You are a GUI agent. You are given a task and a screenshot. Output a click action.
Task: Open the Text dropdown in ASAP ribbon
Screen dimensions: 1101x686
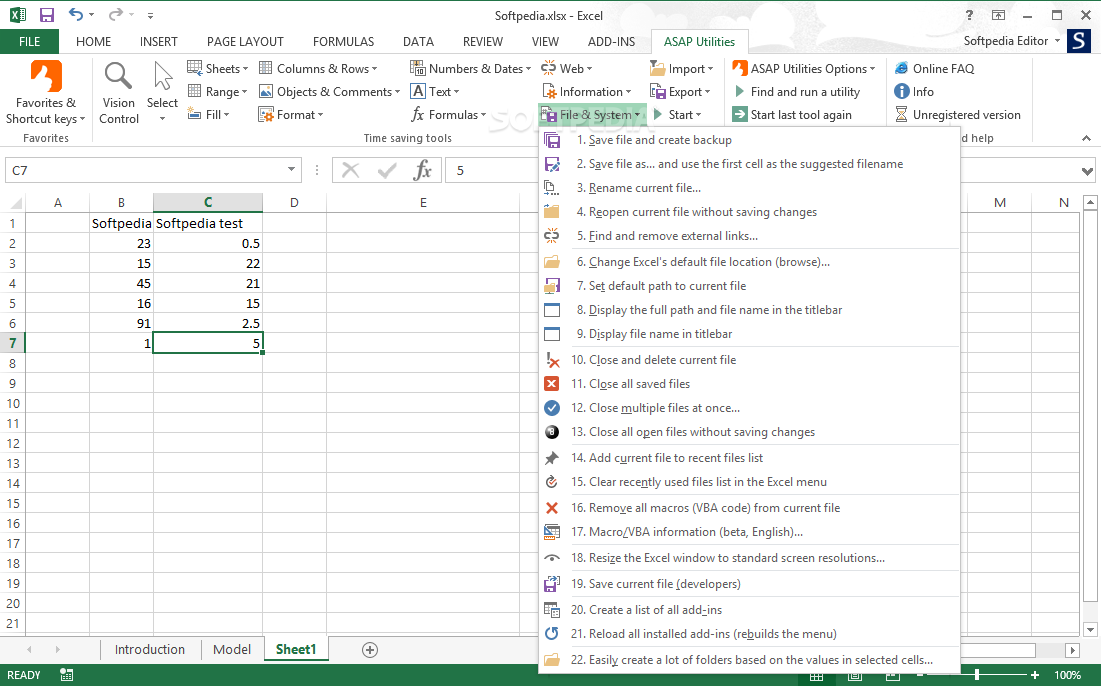pyautogui.click(x=435, y=91)
